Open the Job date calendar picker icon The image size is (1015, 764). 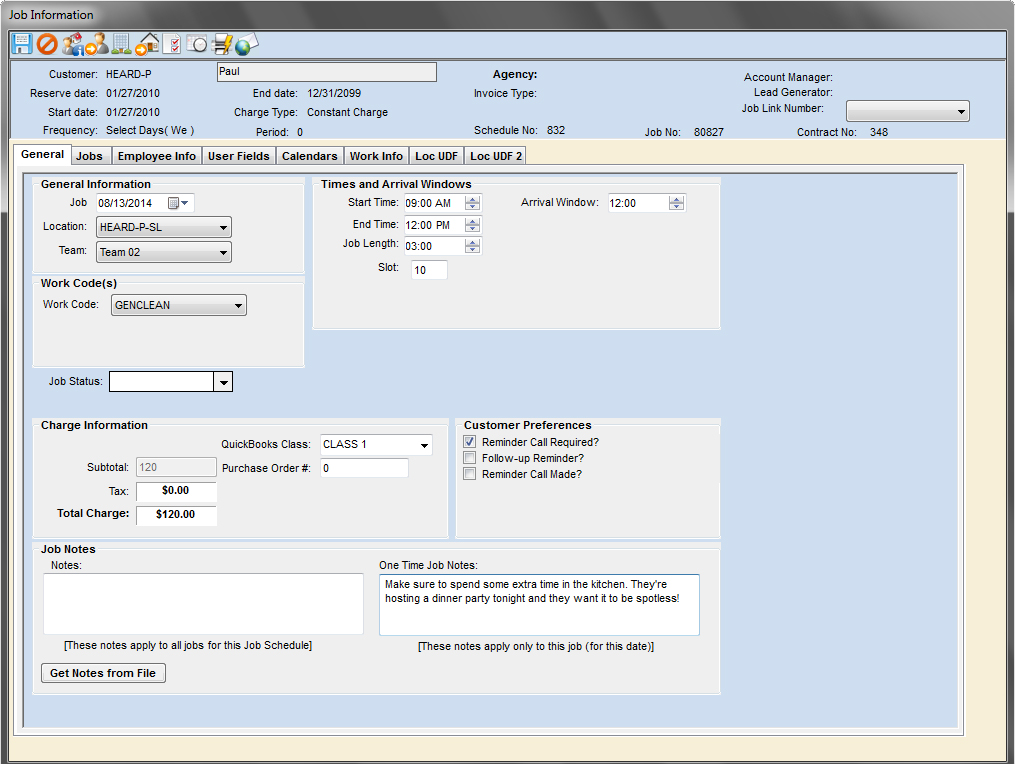(178, 203)
